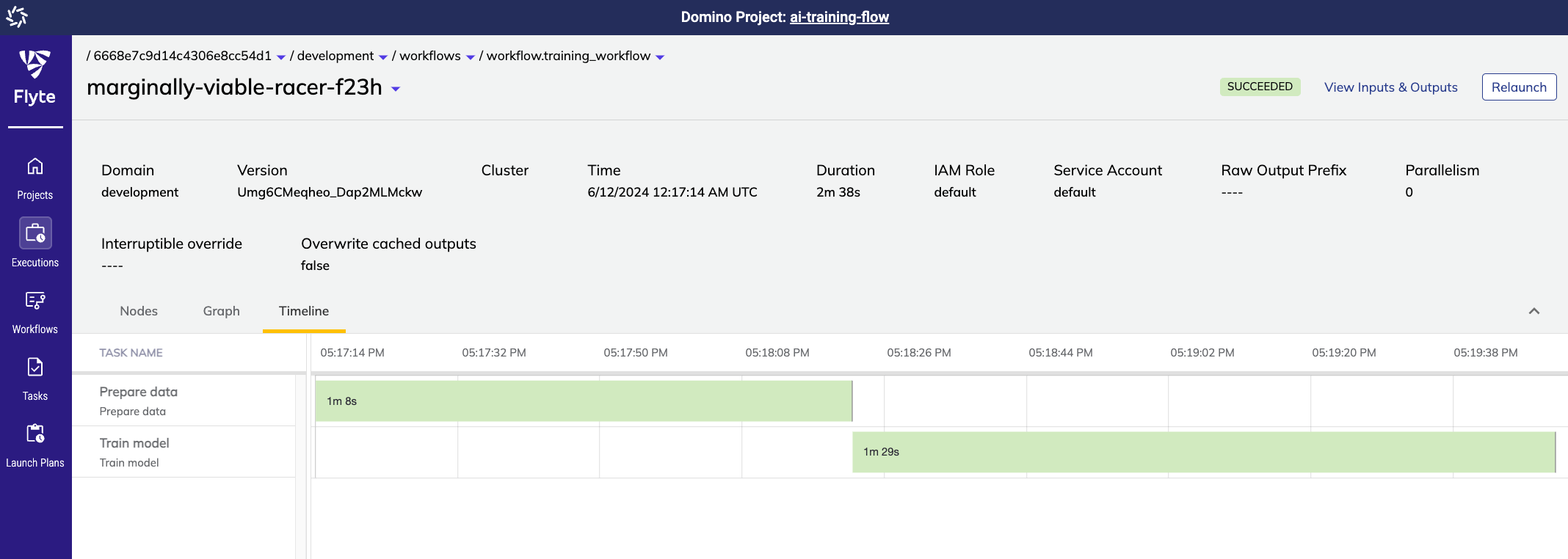Click the version value Umg6CMeqheo_Dap2MLMckw
This screenshot has height=559, width=1568.
click(x=330, y=192)
